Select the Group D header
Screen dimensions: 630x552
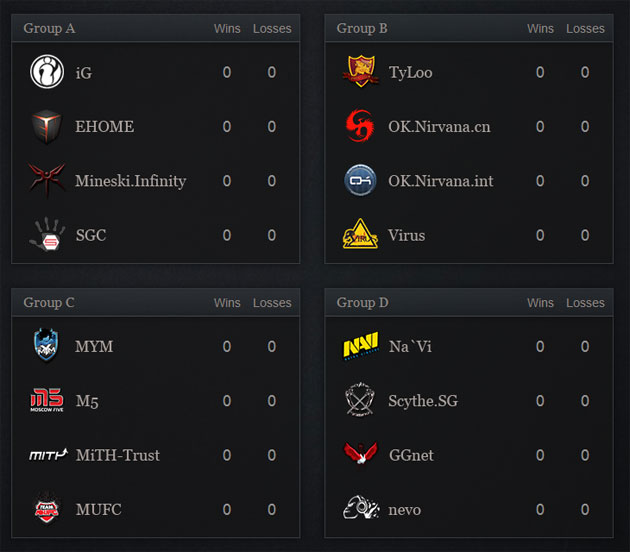coord(363,302)
